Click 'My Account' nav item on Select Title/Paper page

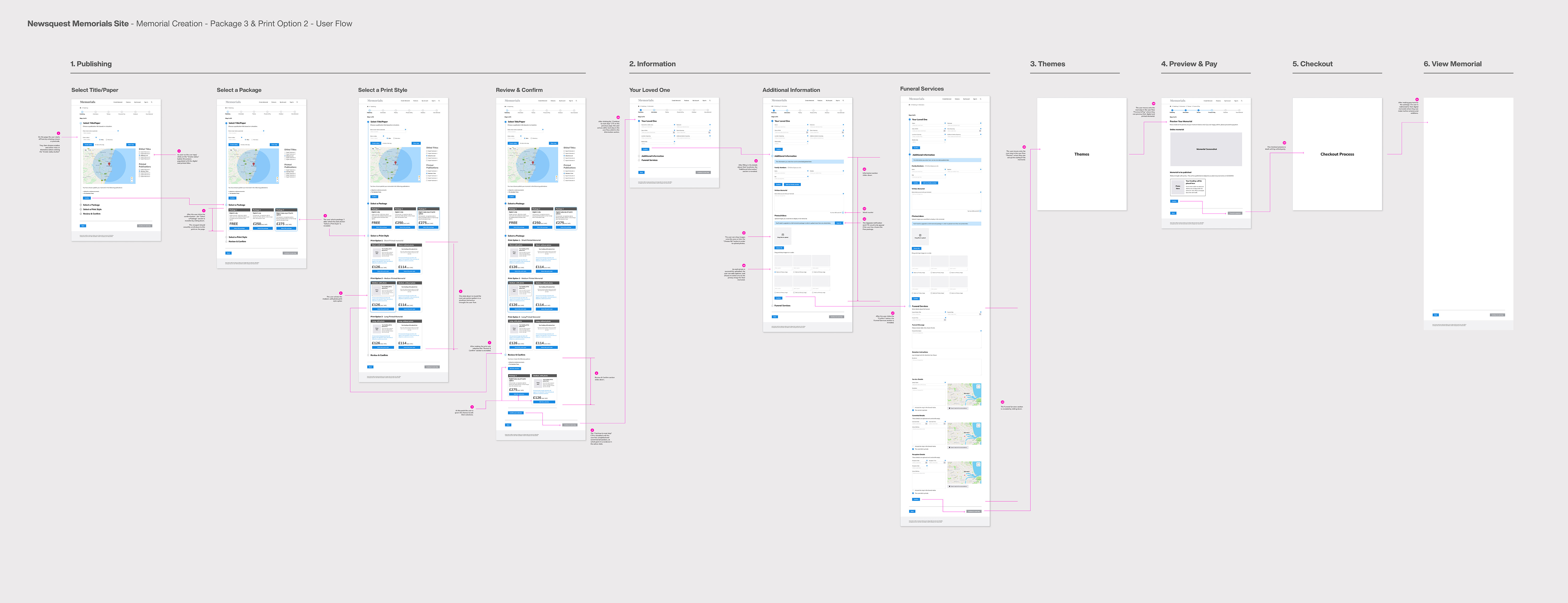tap(137, 102)
